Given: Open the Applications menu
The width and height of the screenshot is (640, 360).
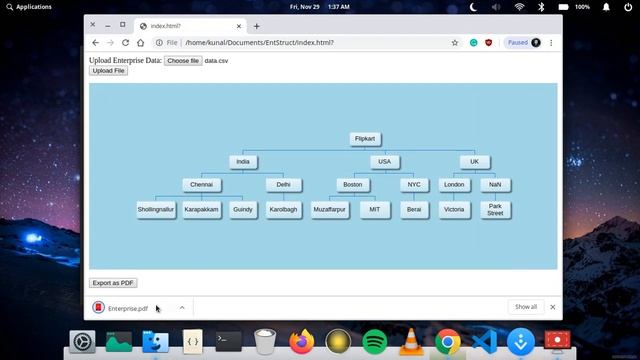Looking at the screenshot, I should pyautogui.click(x=29, y=7).
